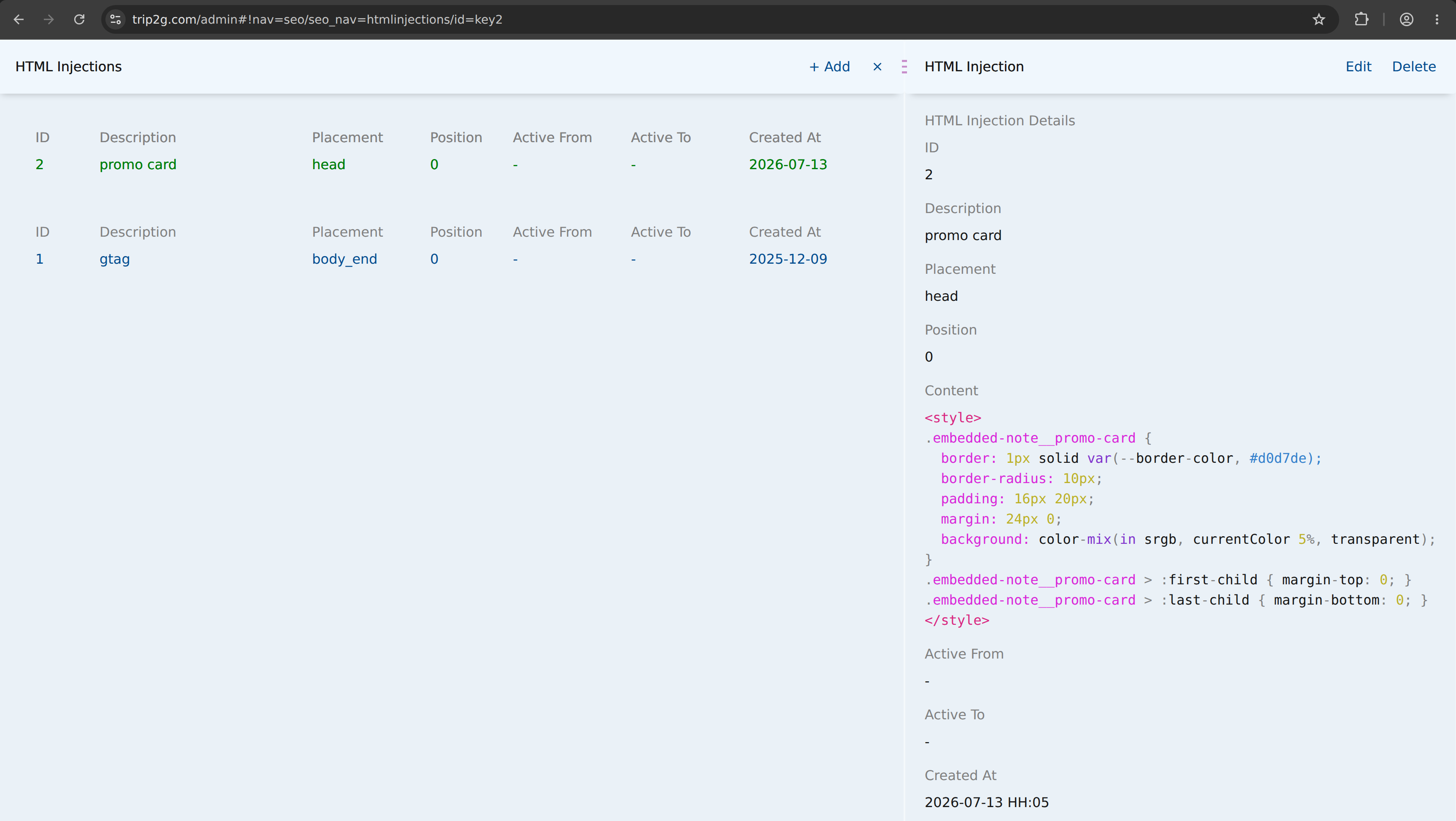Click the 2026-07-13 HH:05 timestamp
This screenshot has width=1456, height=821.
[986, 802]
